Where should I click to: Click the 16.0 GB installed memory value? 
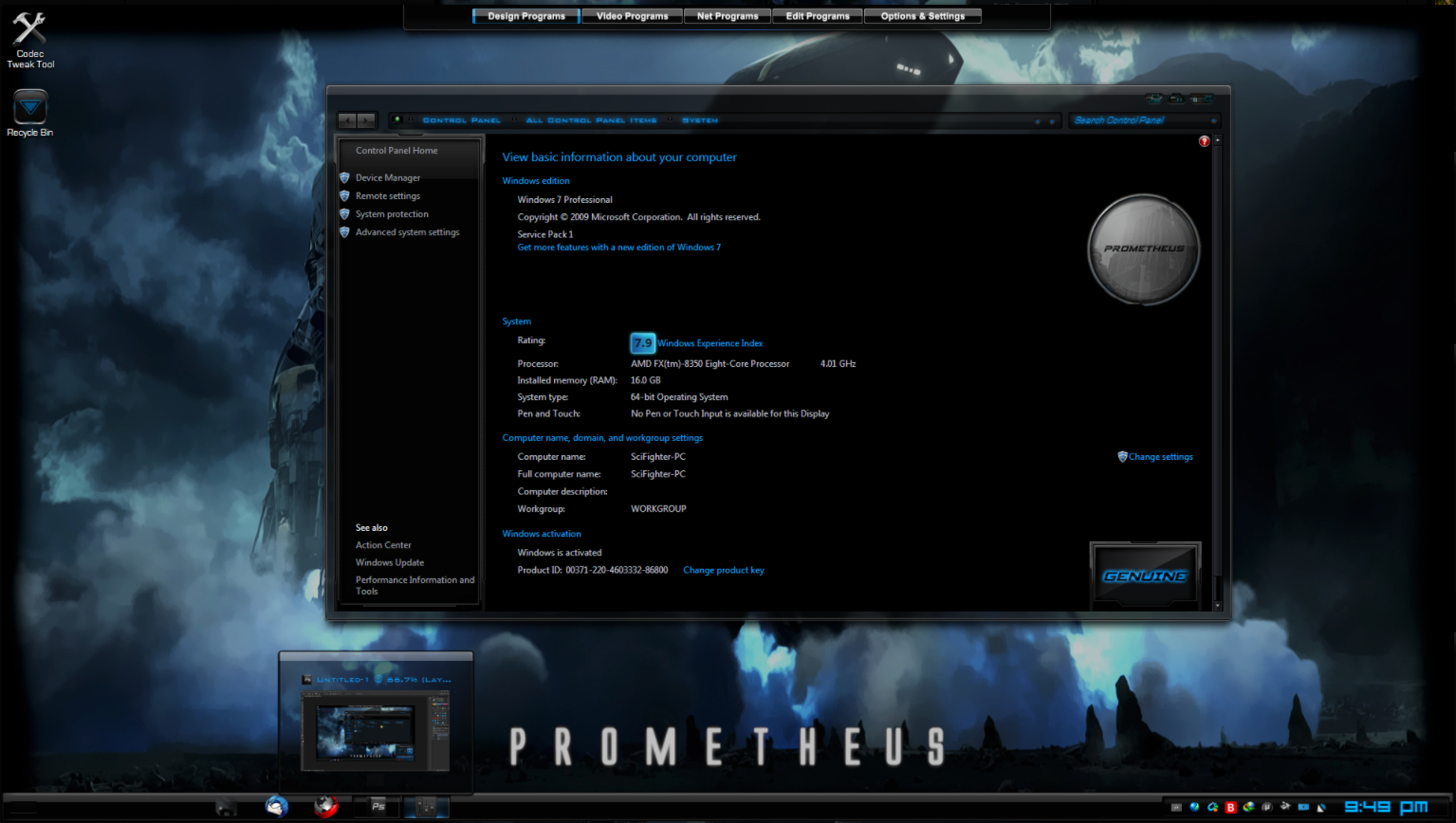pyautogui.click(x=645, y=380)
